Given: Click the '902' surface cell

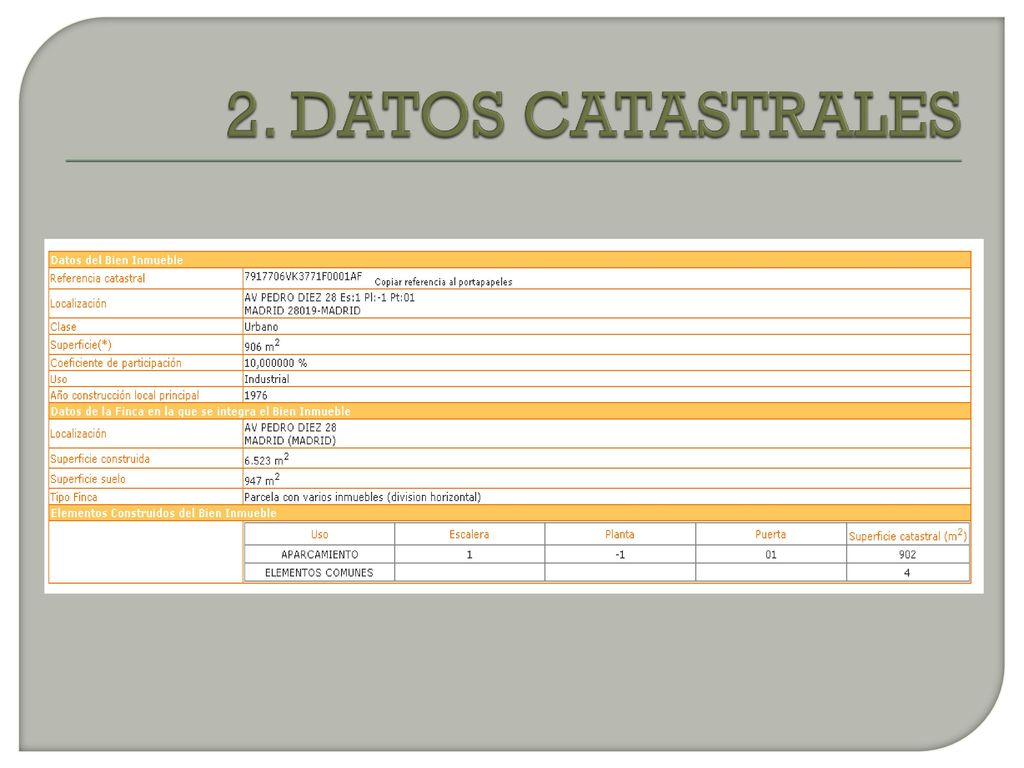Looking at the screenshot, I should point(907,554).
